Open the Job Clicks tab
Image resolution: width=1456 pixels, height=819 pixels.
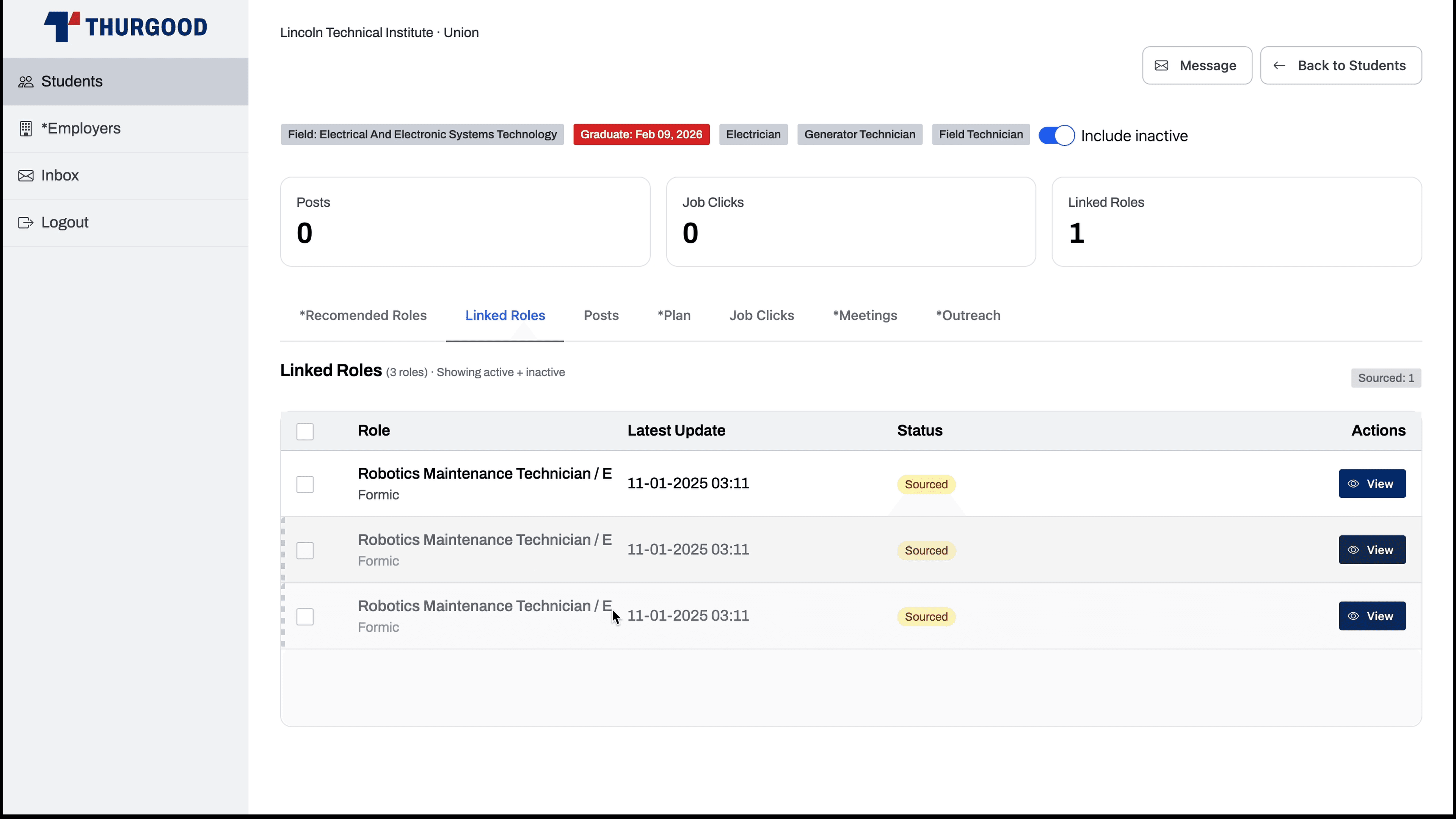click(x=761, y=315)
